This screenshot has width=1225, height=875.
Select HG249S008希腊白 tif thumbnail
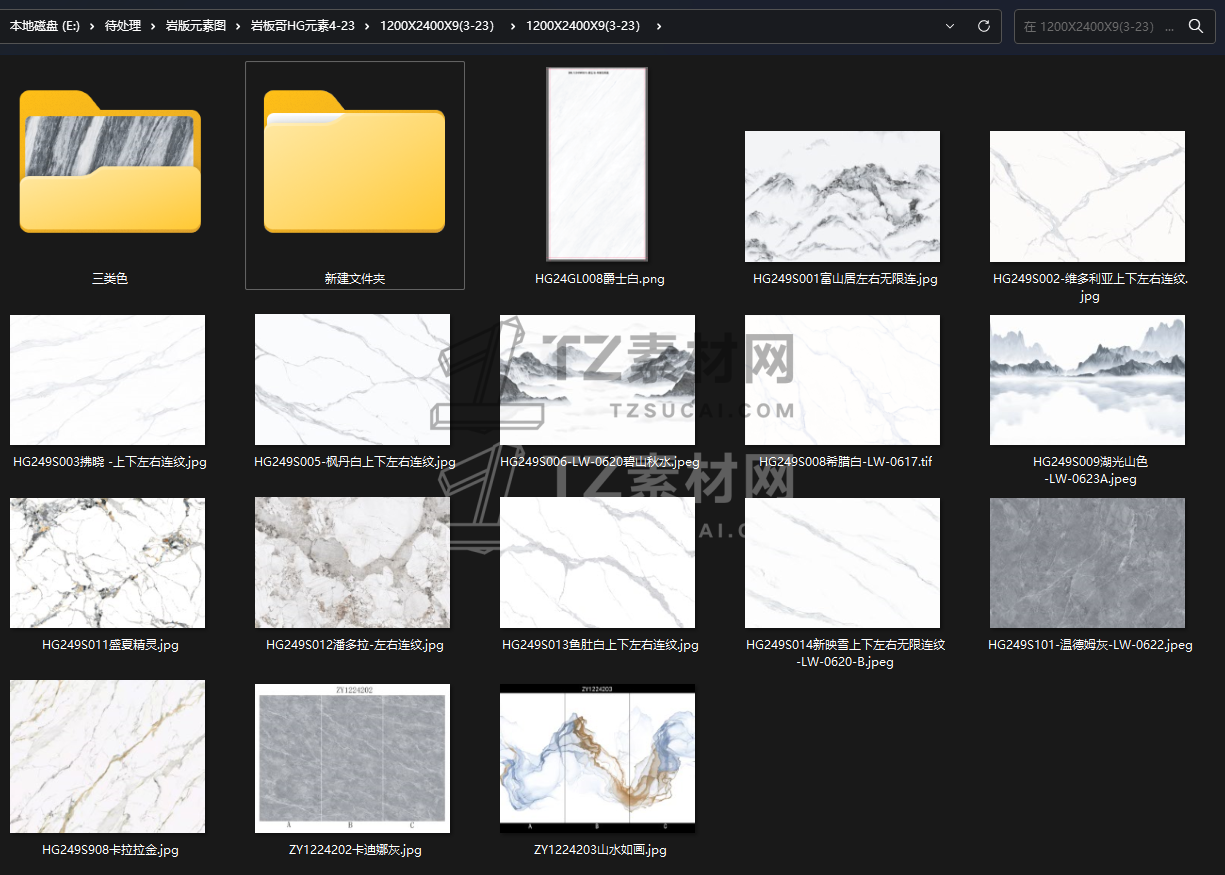(842, 380)
